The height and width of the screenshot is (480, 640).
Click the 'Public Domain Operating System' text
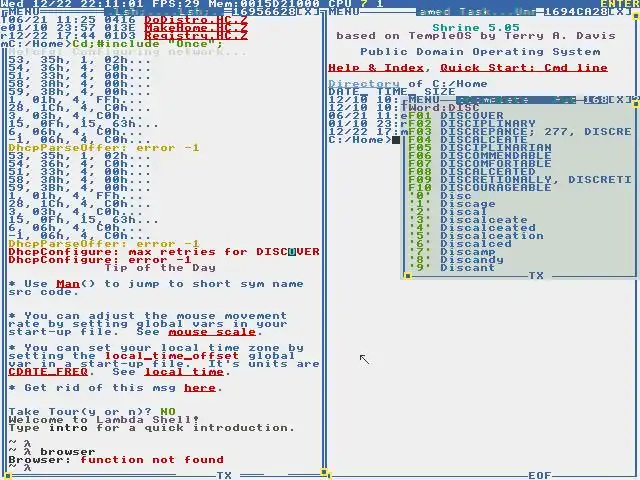tap(480, 52)
